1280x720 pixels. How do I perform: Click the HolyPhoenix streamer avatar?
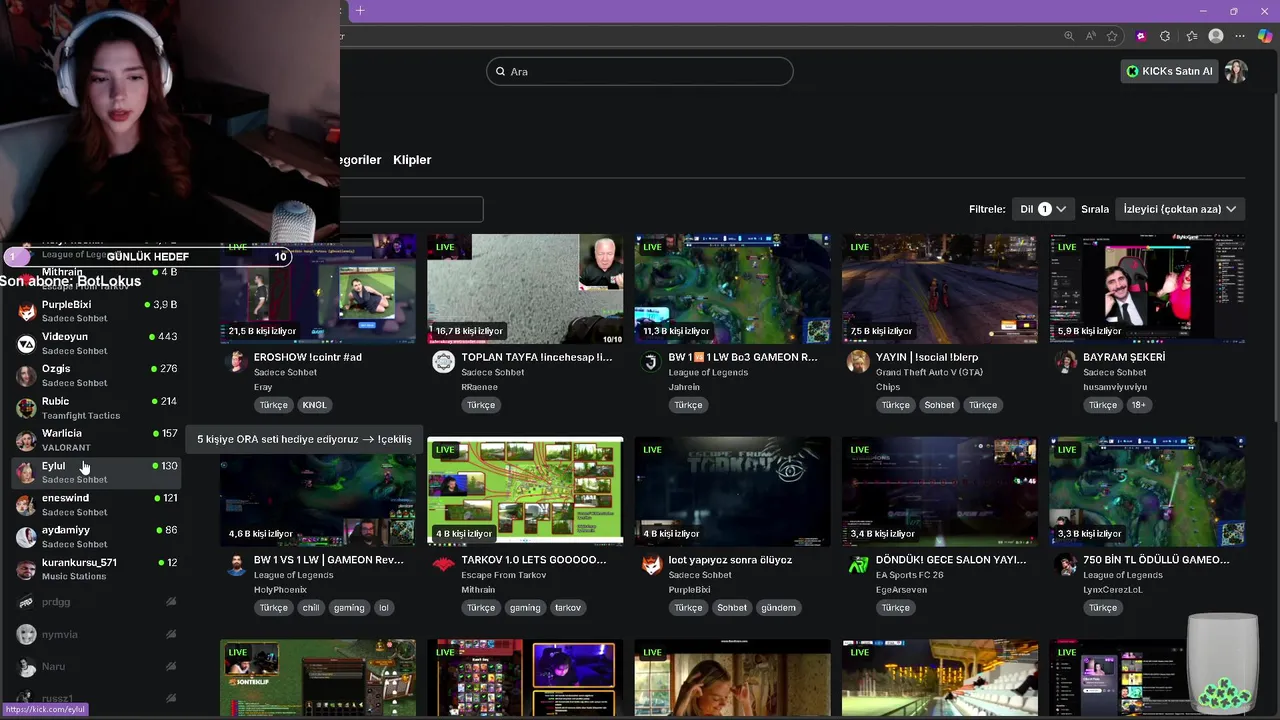point(236,565)
